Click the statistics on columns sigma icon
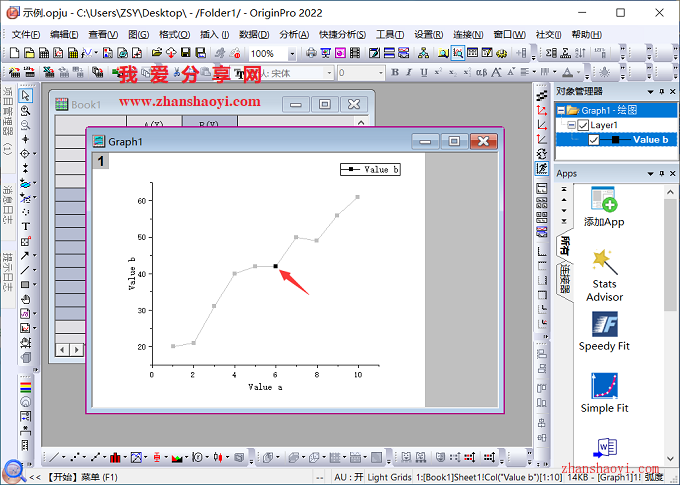The width and height of the screenshot is (680, 485). pos(551,53)
